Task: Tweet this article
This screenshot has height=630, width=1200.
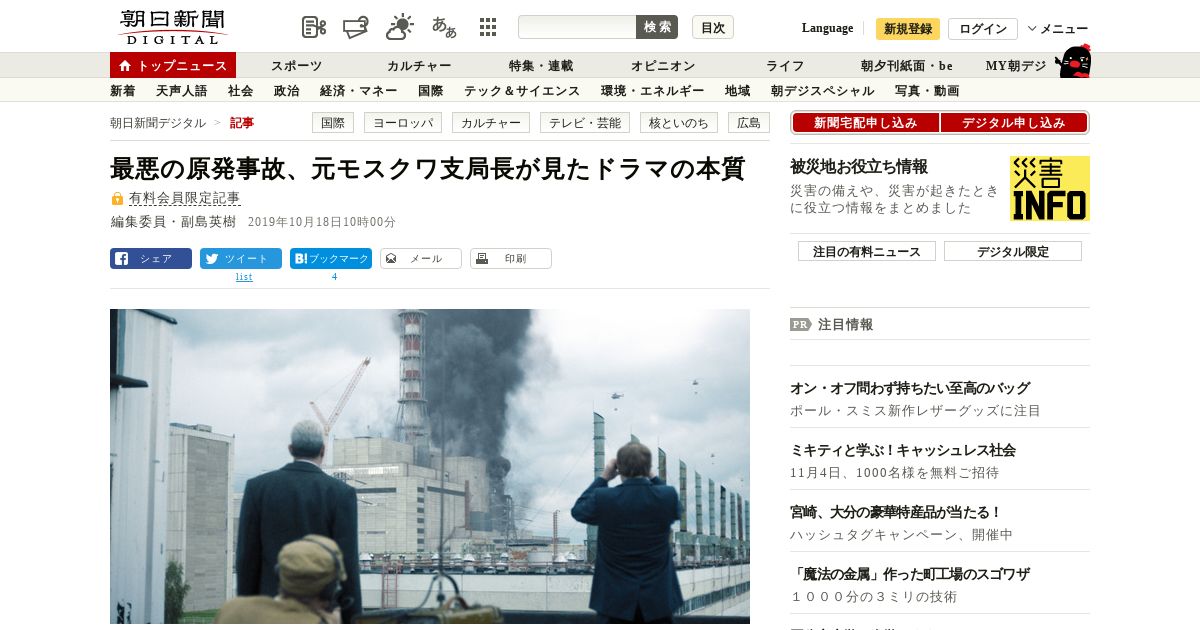Action: click(x=241, y=258)
